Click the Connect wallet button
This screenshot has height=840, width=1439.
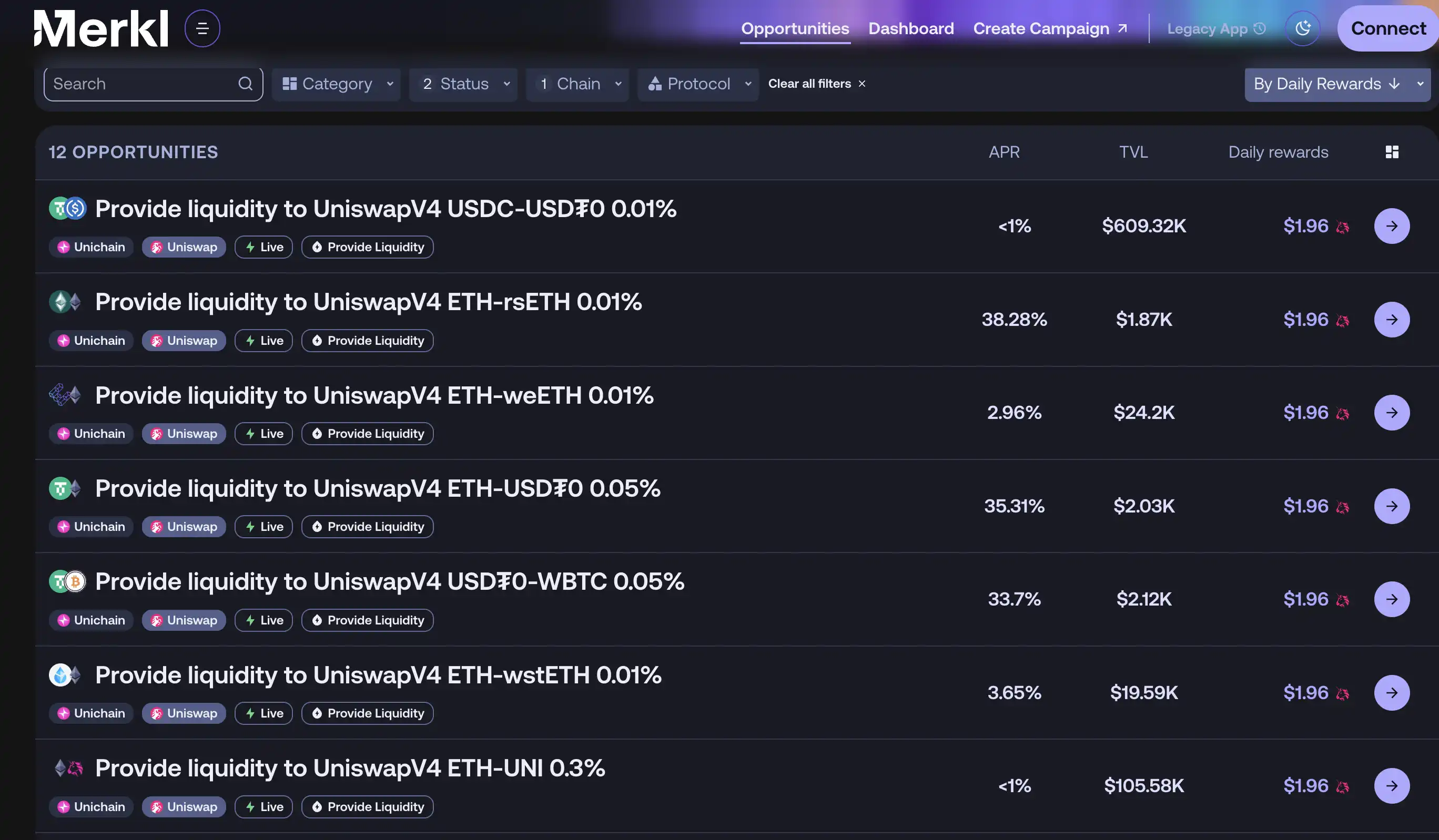point(1387,28)
